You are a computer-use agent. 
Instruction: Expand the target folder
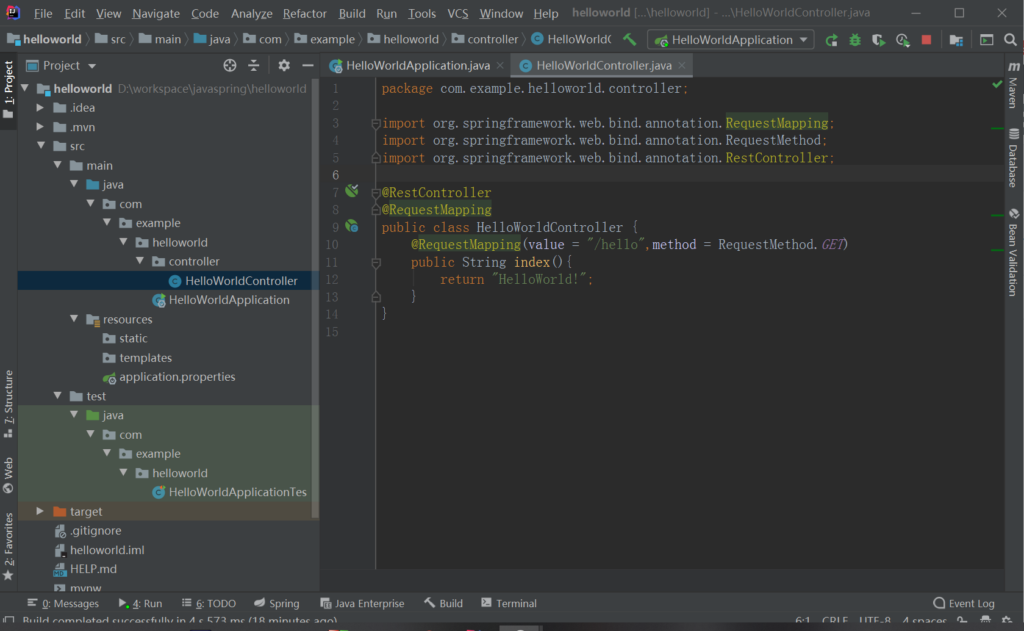pyautogui.click(x=40, y=511)
